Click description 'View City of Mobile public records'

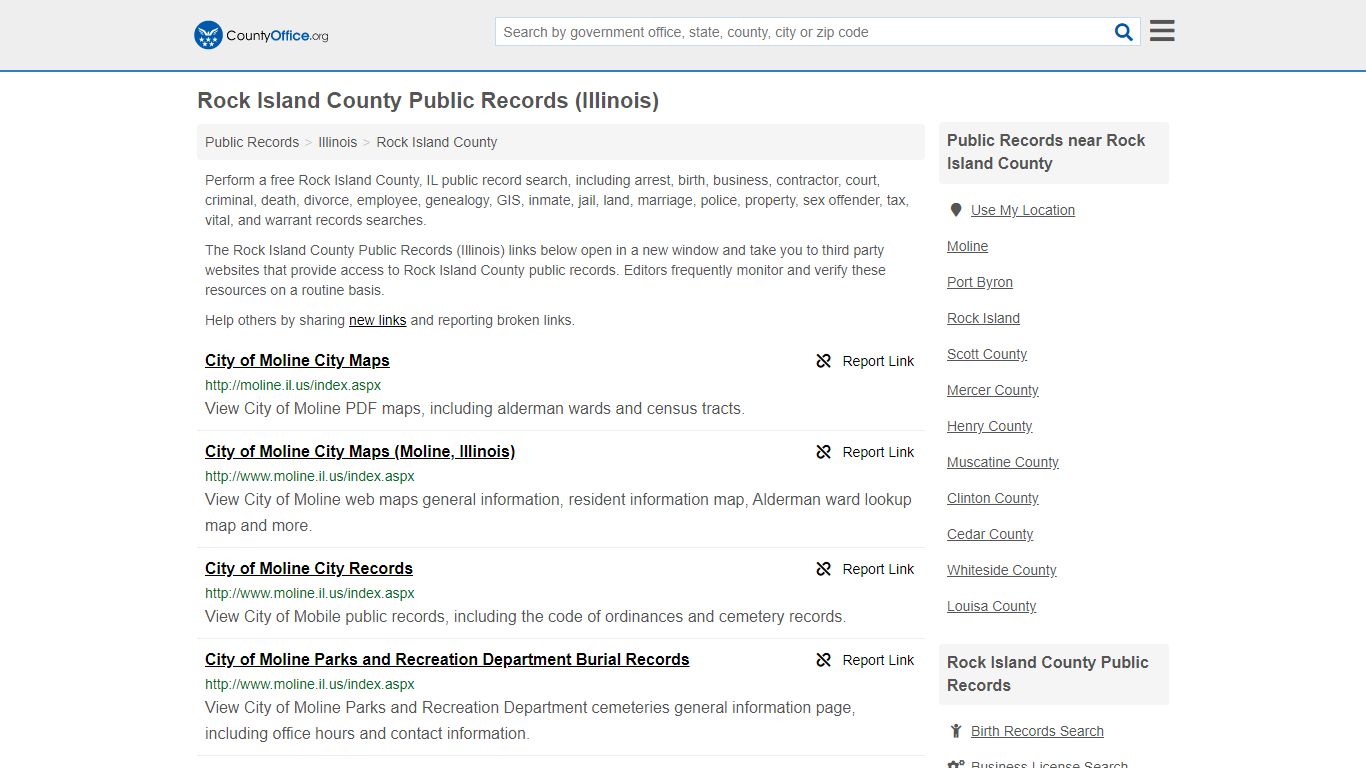[x=525, y=616]
